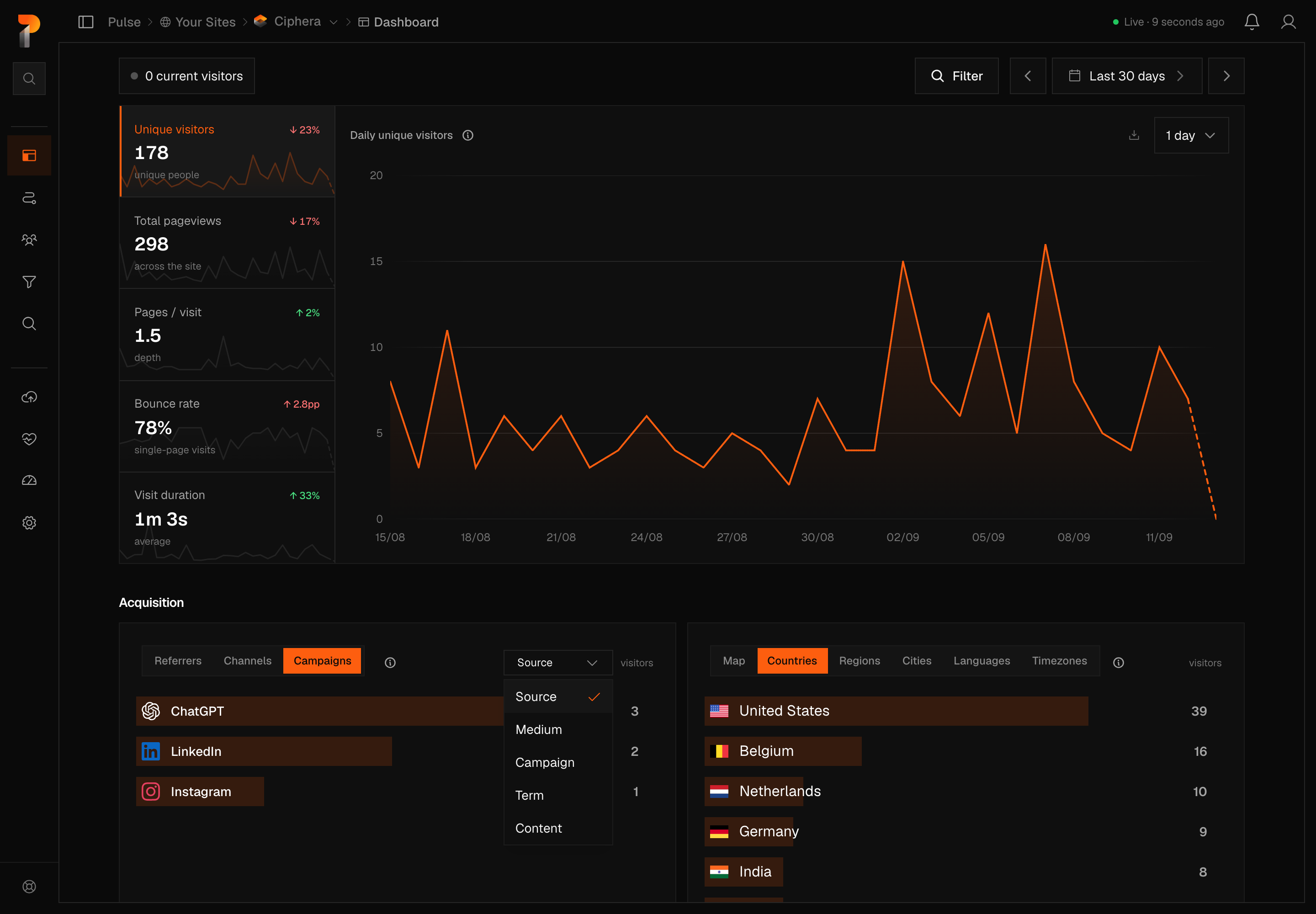
Task: Toggle the sidebar panel icon
Action: pyautogui.click(x=86, y=22)
